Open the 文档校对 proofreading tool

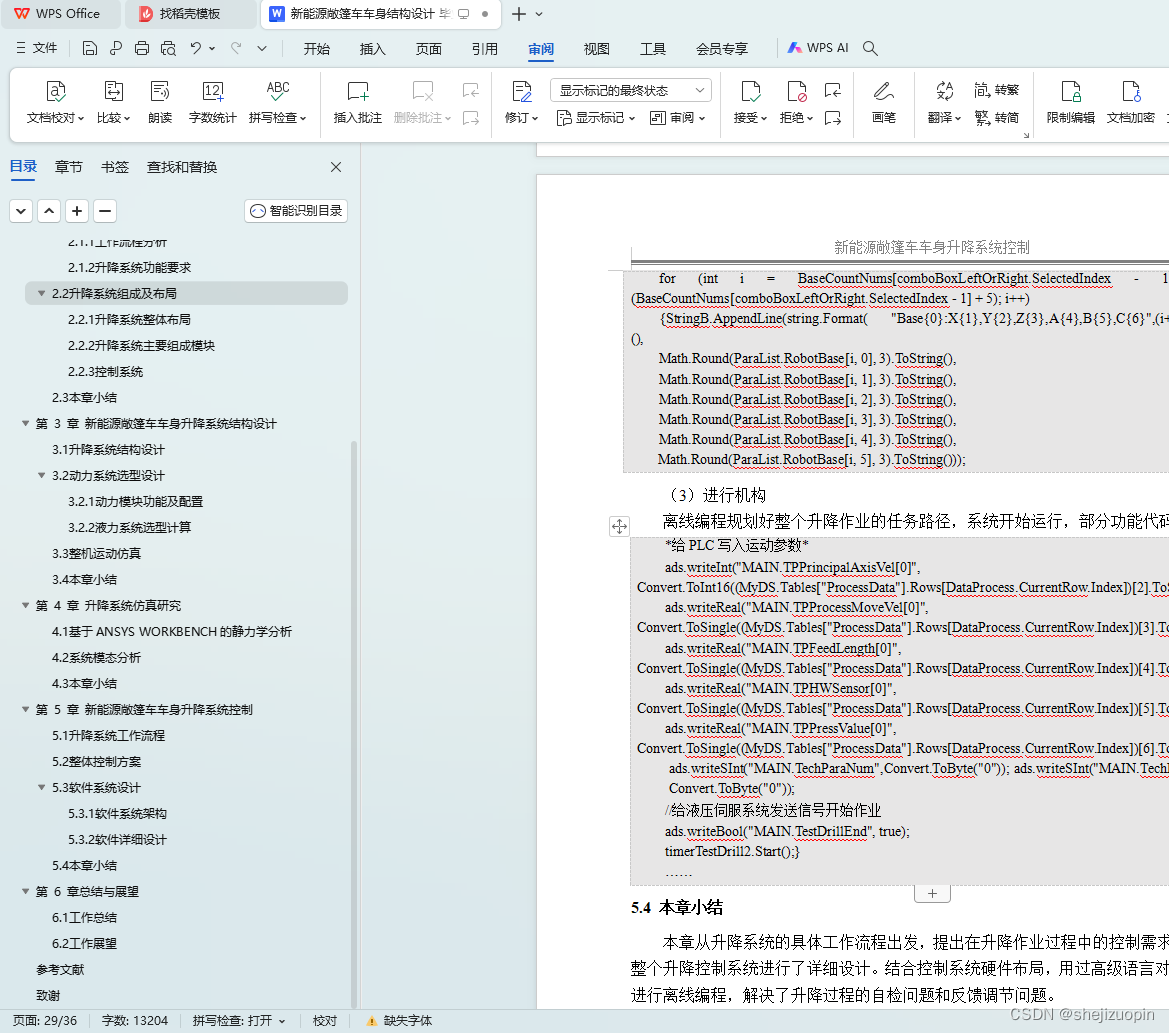(55, 102)
